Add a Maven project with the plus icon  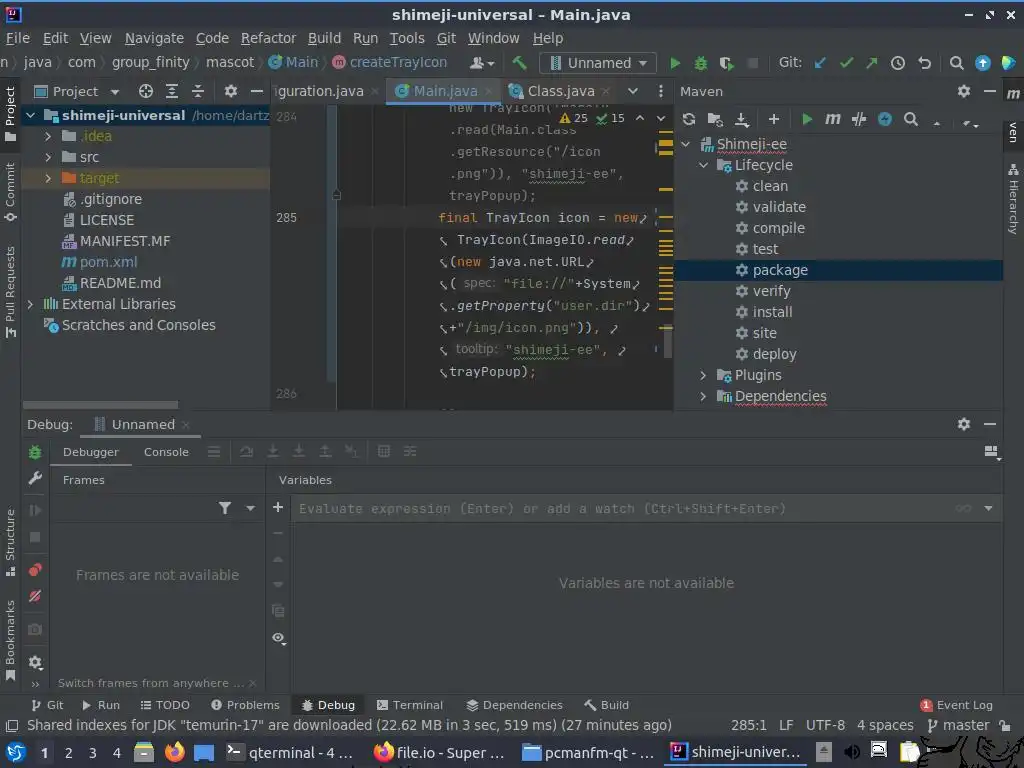click(x=774, y=119)
